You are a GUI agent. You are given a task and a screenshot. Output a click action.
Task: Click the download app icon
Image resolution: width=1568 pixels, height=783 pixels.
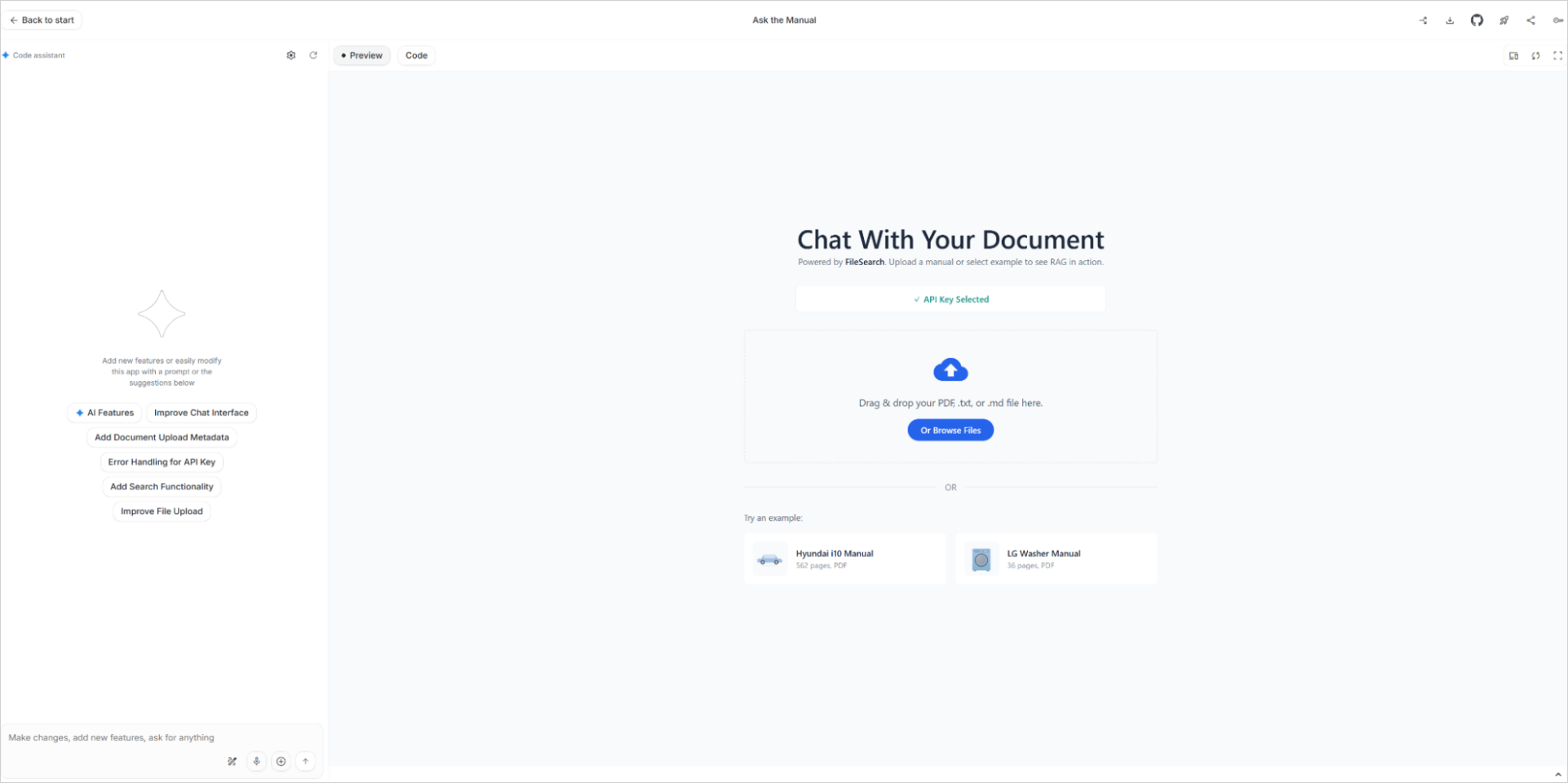1450,20
